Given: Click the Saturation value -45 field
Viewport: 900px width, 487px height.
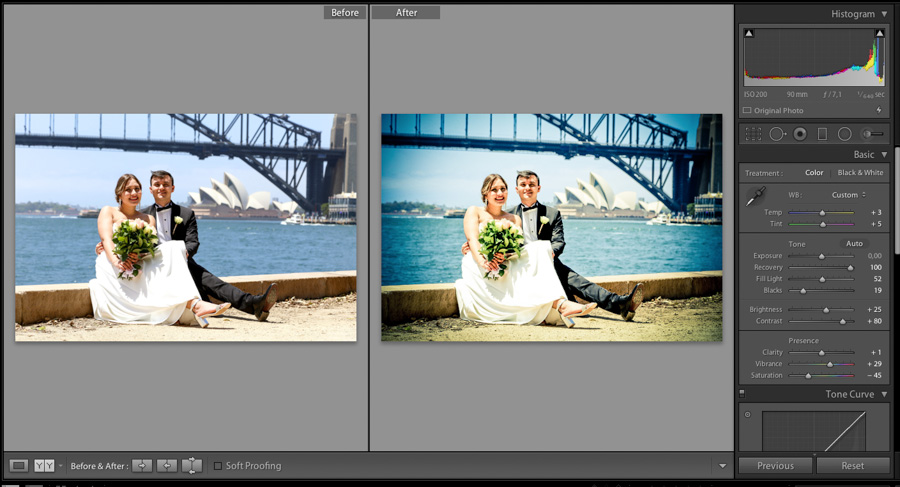Looking at the screenshot, I should tap(874, 375).
